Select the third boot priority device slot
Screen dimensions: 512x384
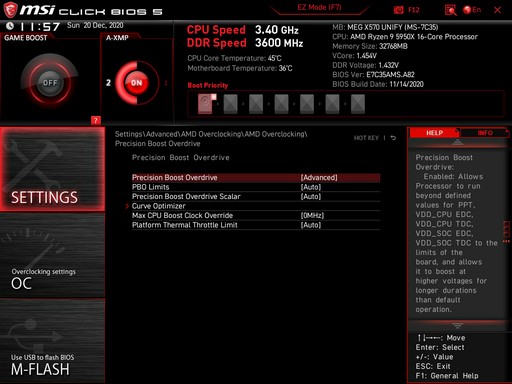click(x=256, y=104)
